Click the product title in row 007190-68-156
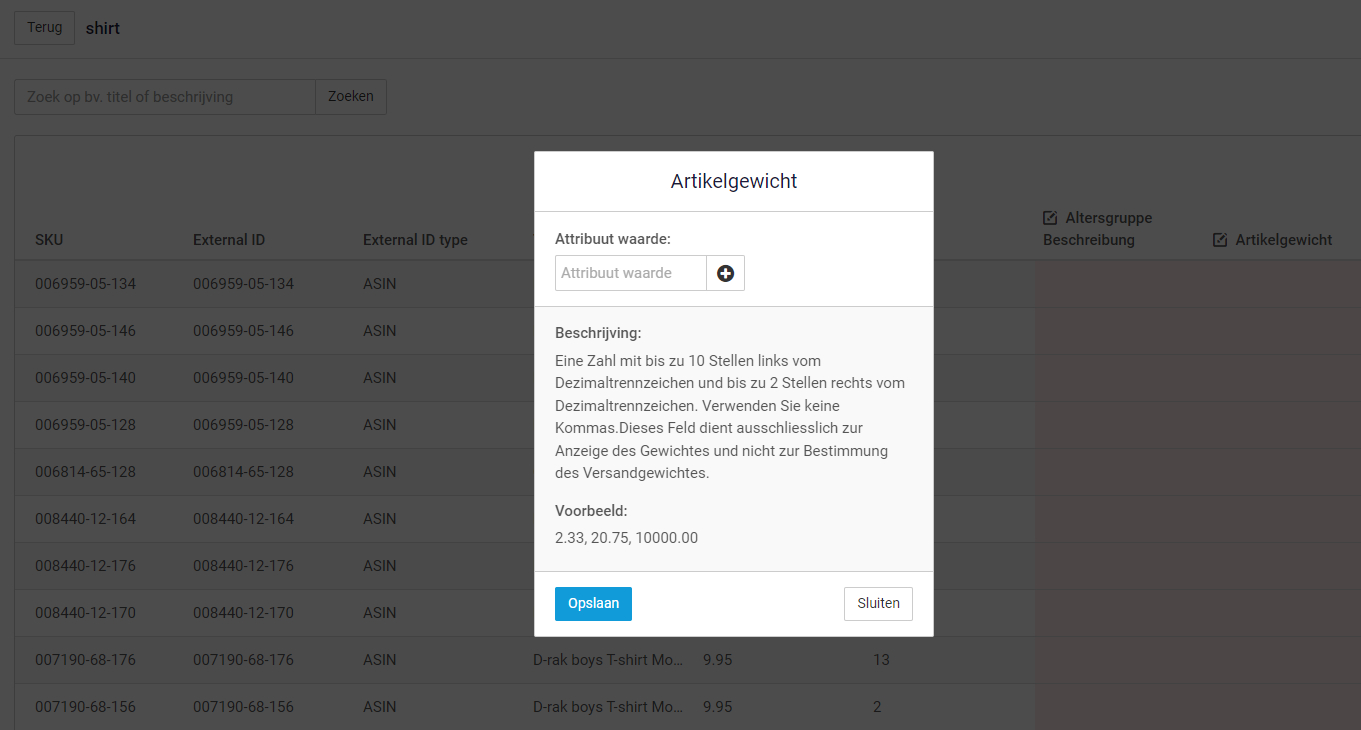The width and height of the screenshot is (1361, 730). click(x=609, y=707)
